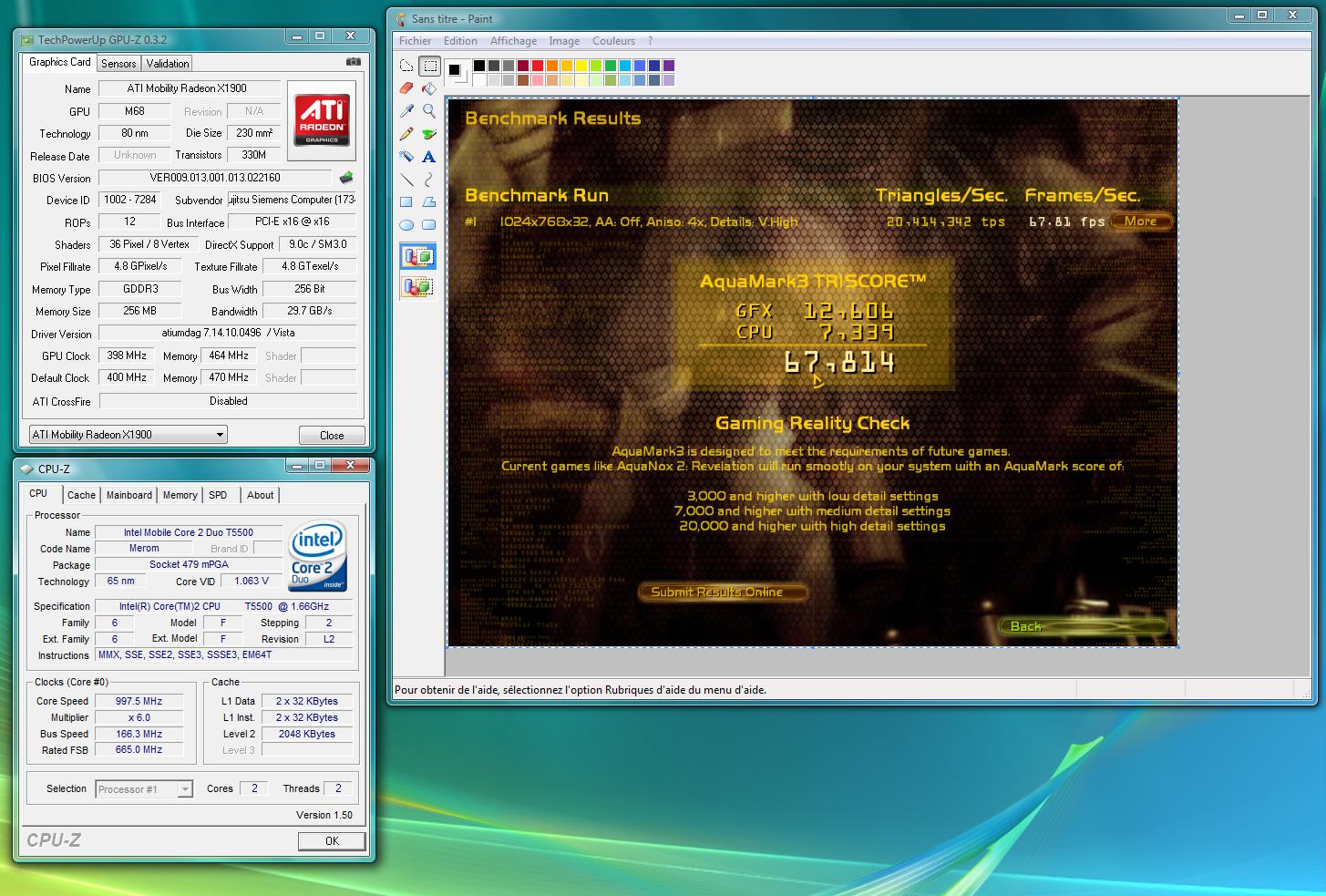Click the ATI CrossFire 'Disabled' field
The image size is (1326, 896).
point(228,401)
